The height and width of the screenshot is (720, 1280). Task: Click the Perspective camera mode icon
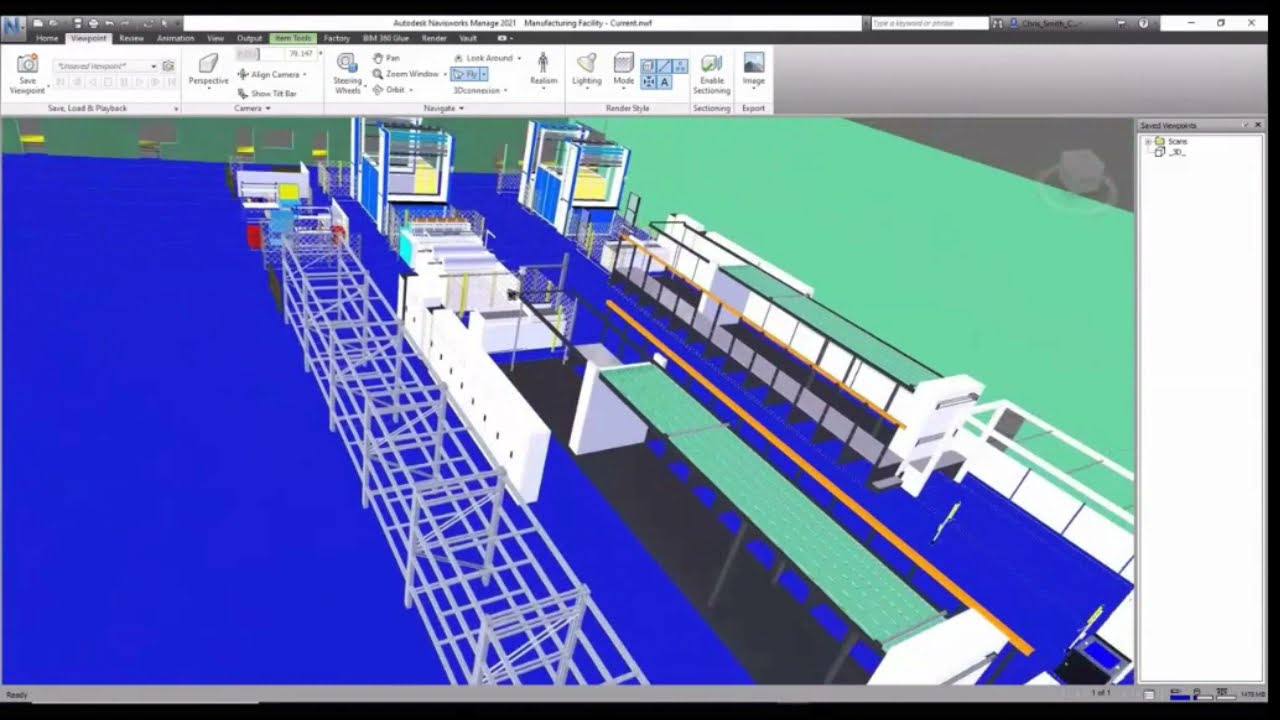pyautogui.click(x=208, y=63)
